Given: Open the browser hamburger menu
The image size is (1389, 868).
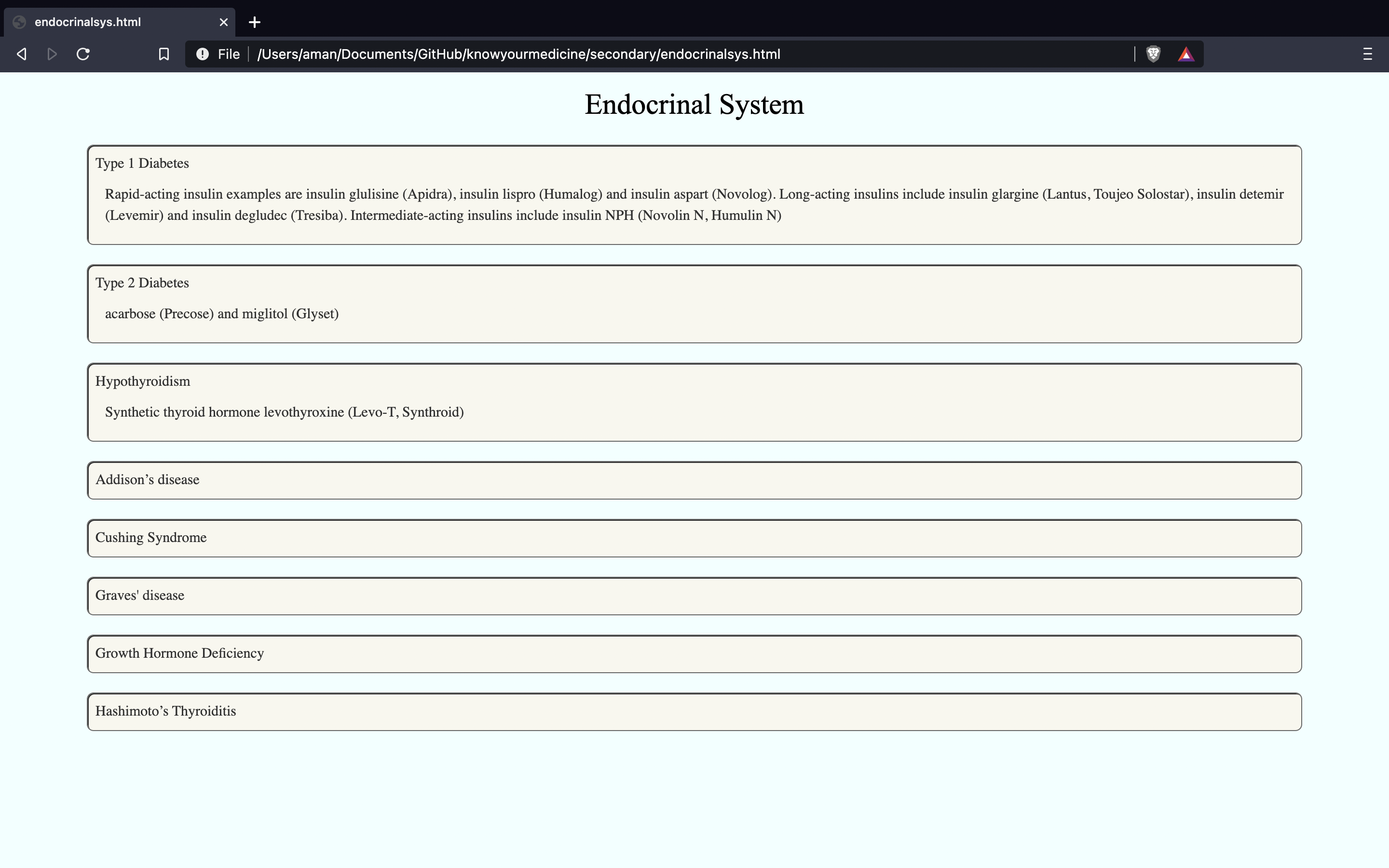Looking at the screenshot, I should (x=1367, y=54).
